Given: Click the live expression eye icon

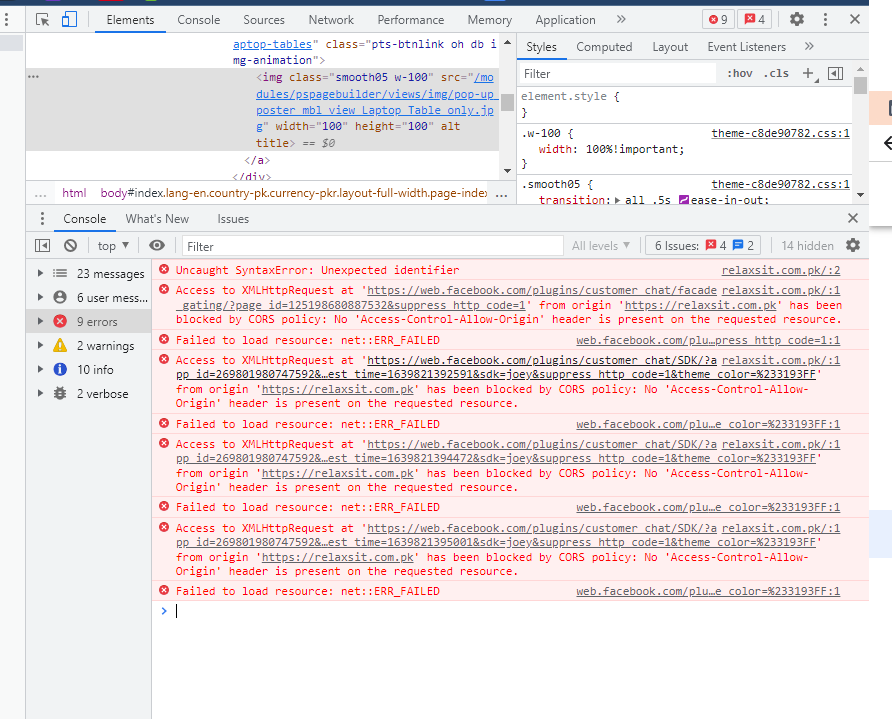Looking at the screenshot, I should point(157,246).
